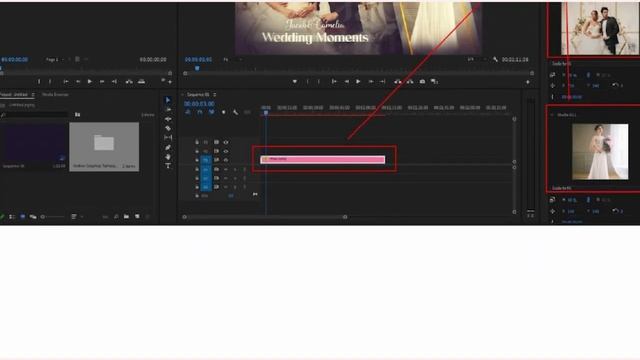640x360 pixels.
Task: Toggle V3 track output eye
Action: [x=226, y=142]
